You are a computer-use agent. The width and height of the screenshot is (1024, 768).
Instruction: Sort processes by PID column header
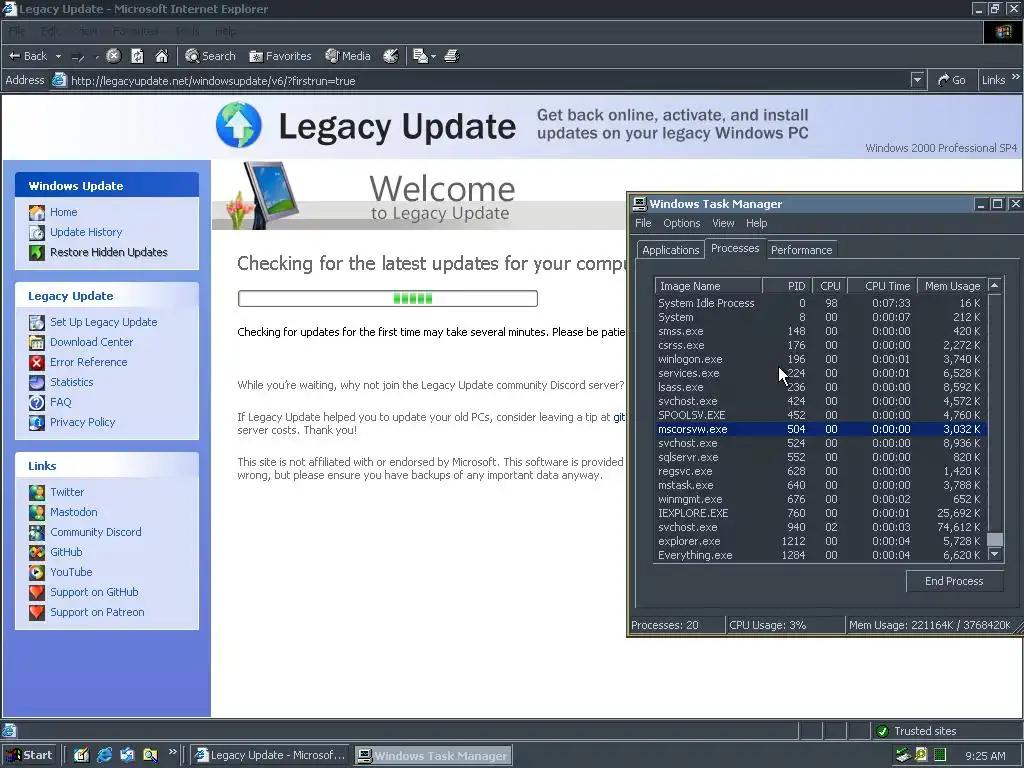pos(787,286)
